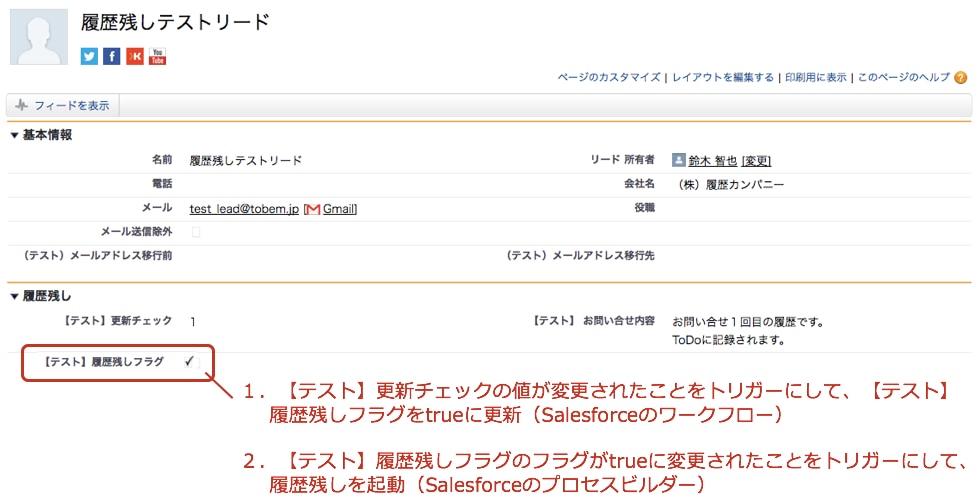The height and width of the screenshot is (500, 978).
Task: Click the test_lead@tobem.jp email link
Action: pos(244,209)
